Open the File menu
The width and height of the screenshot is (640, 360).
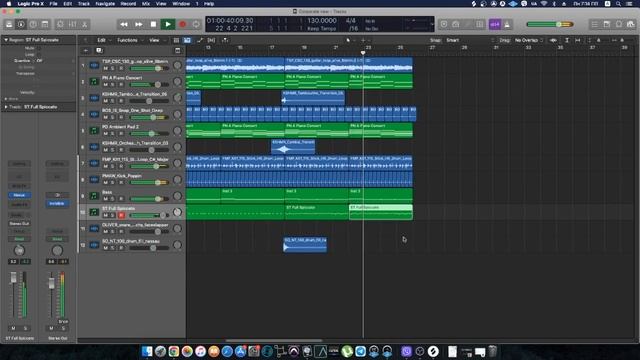click(53, 4)
